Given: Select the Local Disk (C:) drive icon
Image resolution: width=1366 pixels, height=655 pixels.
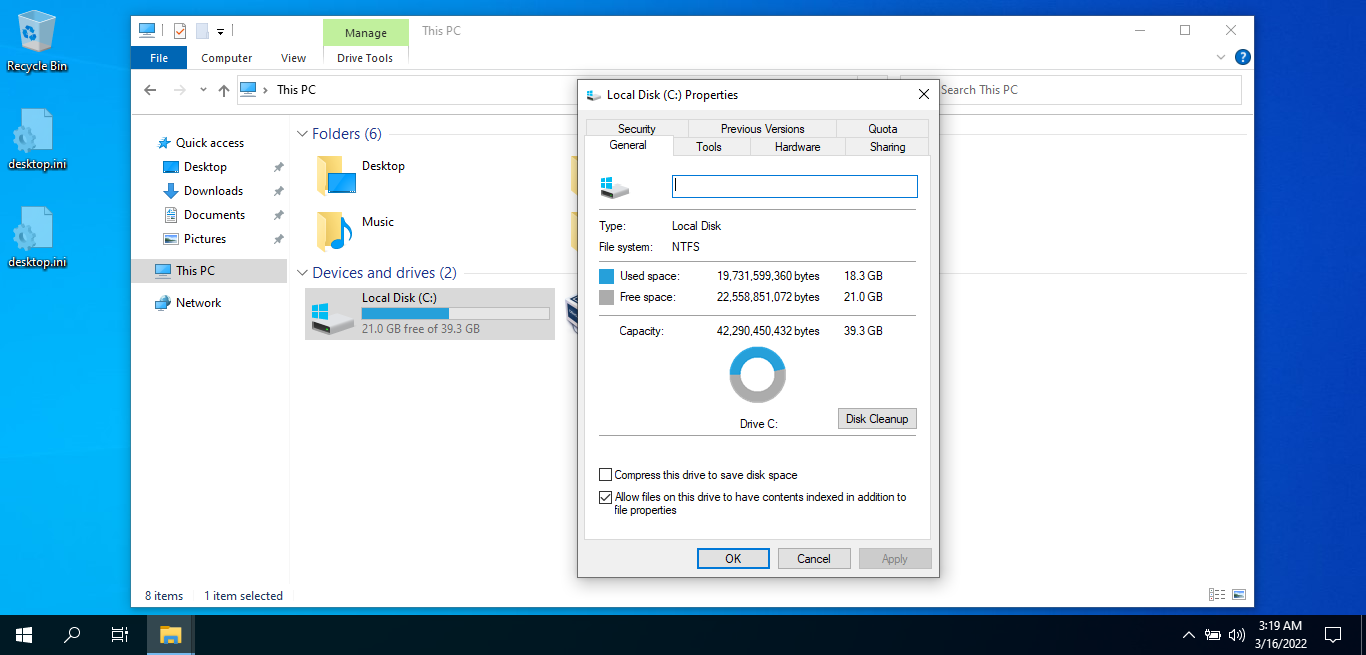Looking at the screenshot, I should 331,318.
